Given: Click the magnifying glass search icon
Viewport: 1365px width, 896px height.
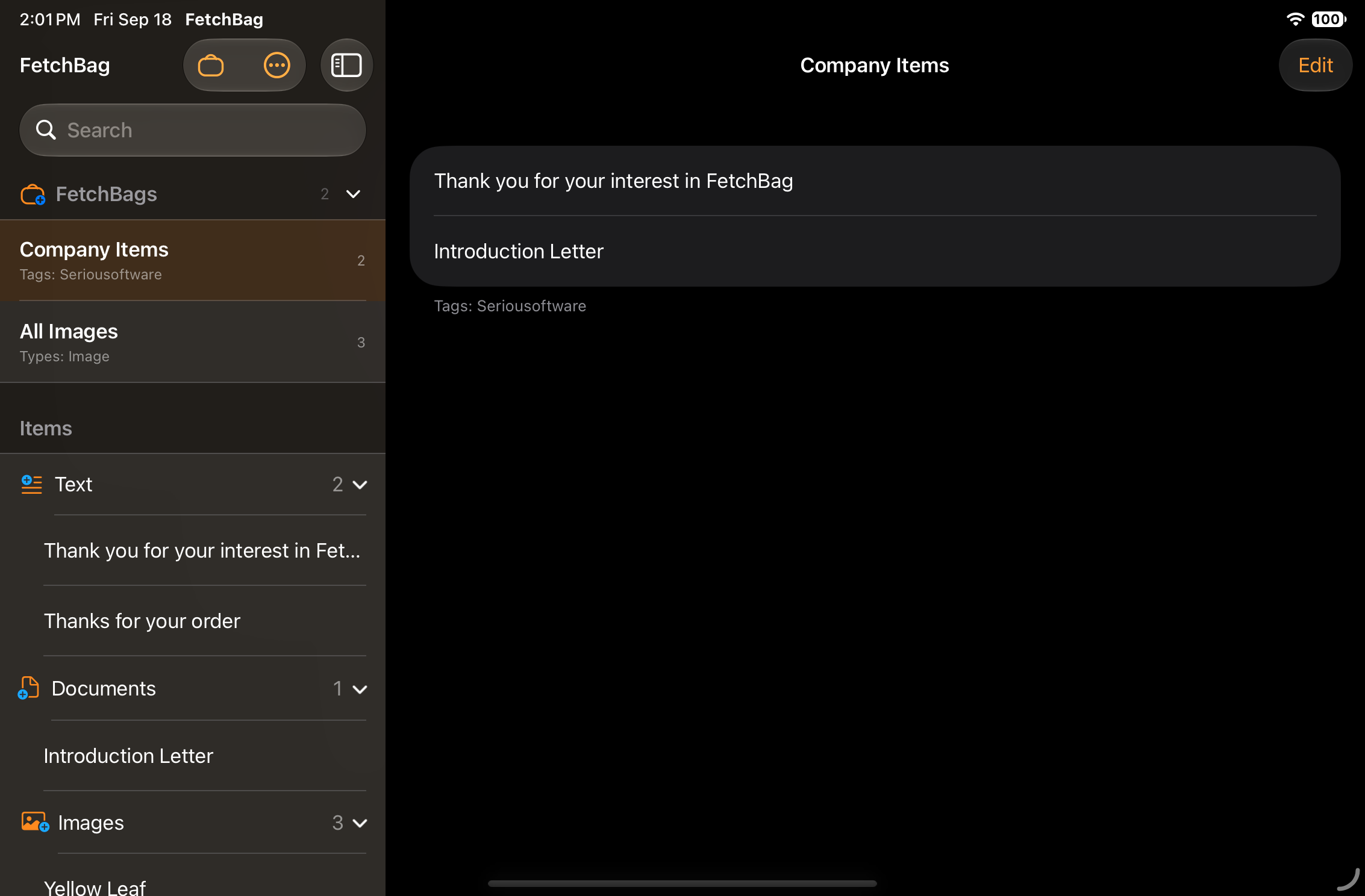Looking at the screenshot, I should 46,129.
